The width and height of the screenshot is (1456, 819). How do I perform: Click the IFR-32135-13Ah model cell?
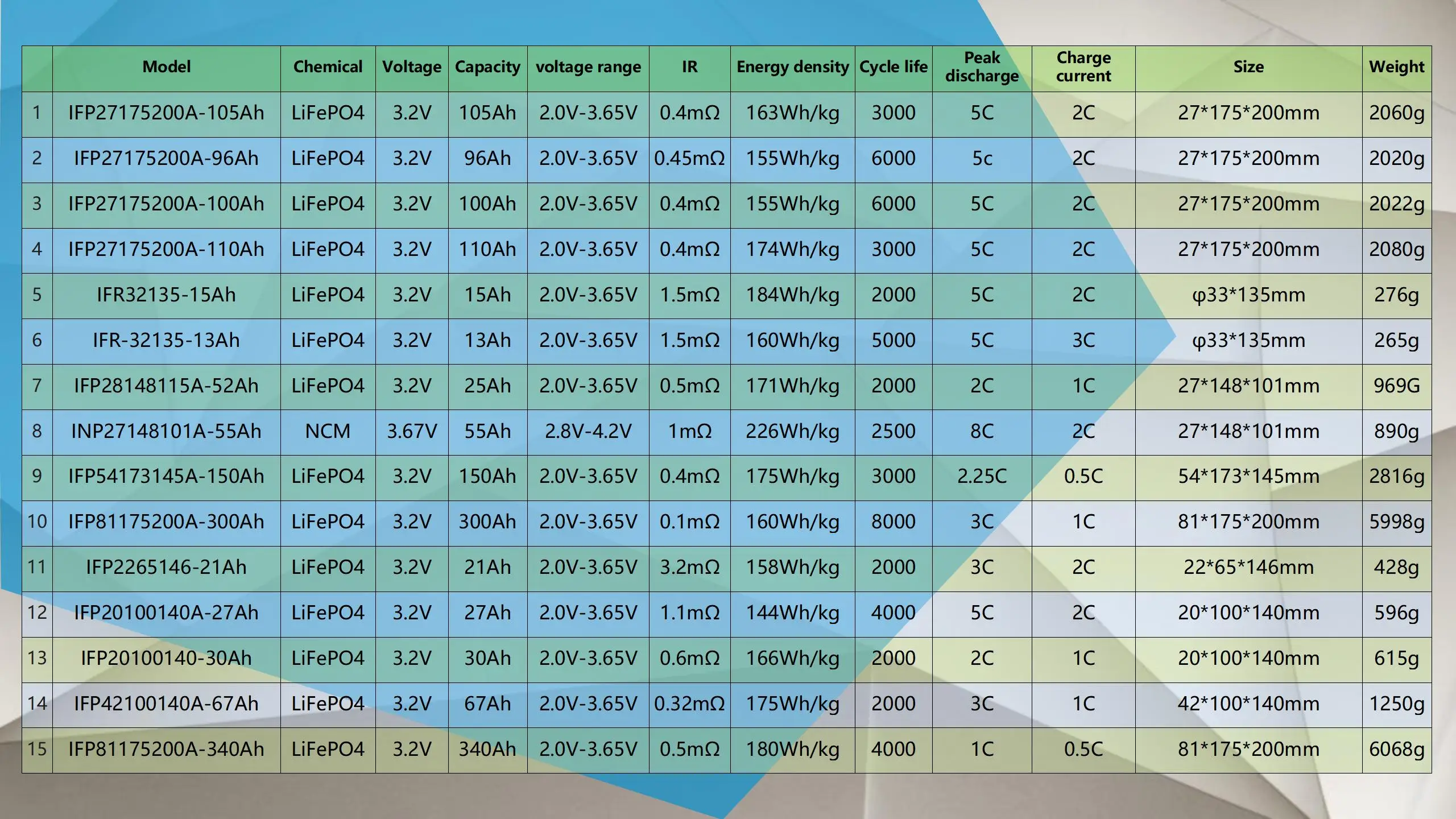pos(166,340)
